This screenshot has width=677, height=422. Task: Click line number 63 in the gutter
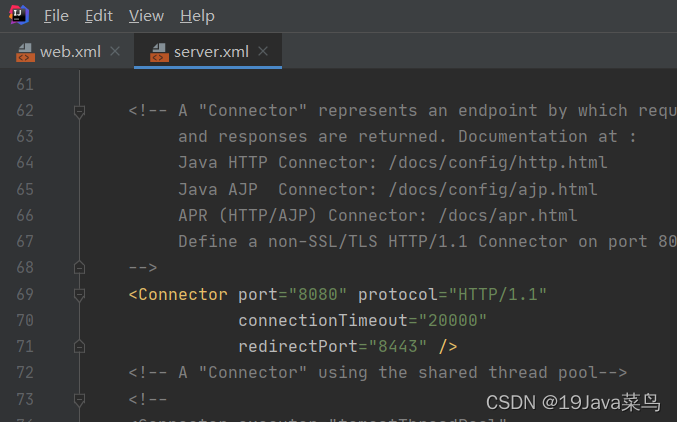point(25,136)
